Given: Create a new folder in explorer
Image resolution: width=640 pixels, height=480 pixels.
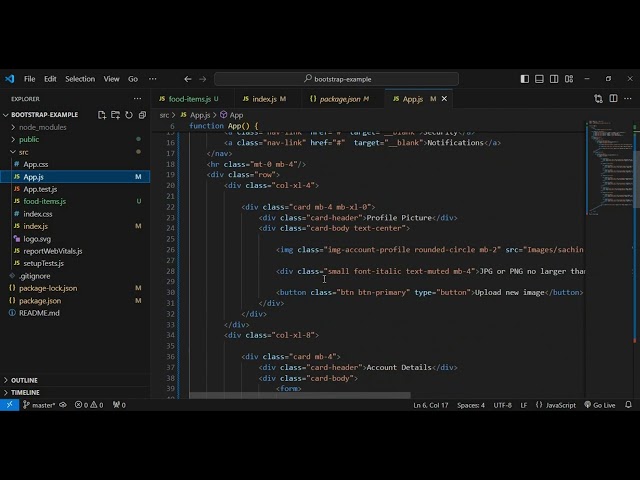Looking at the screenshot, I should coord(116,115).
